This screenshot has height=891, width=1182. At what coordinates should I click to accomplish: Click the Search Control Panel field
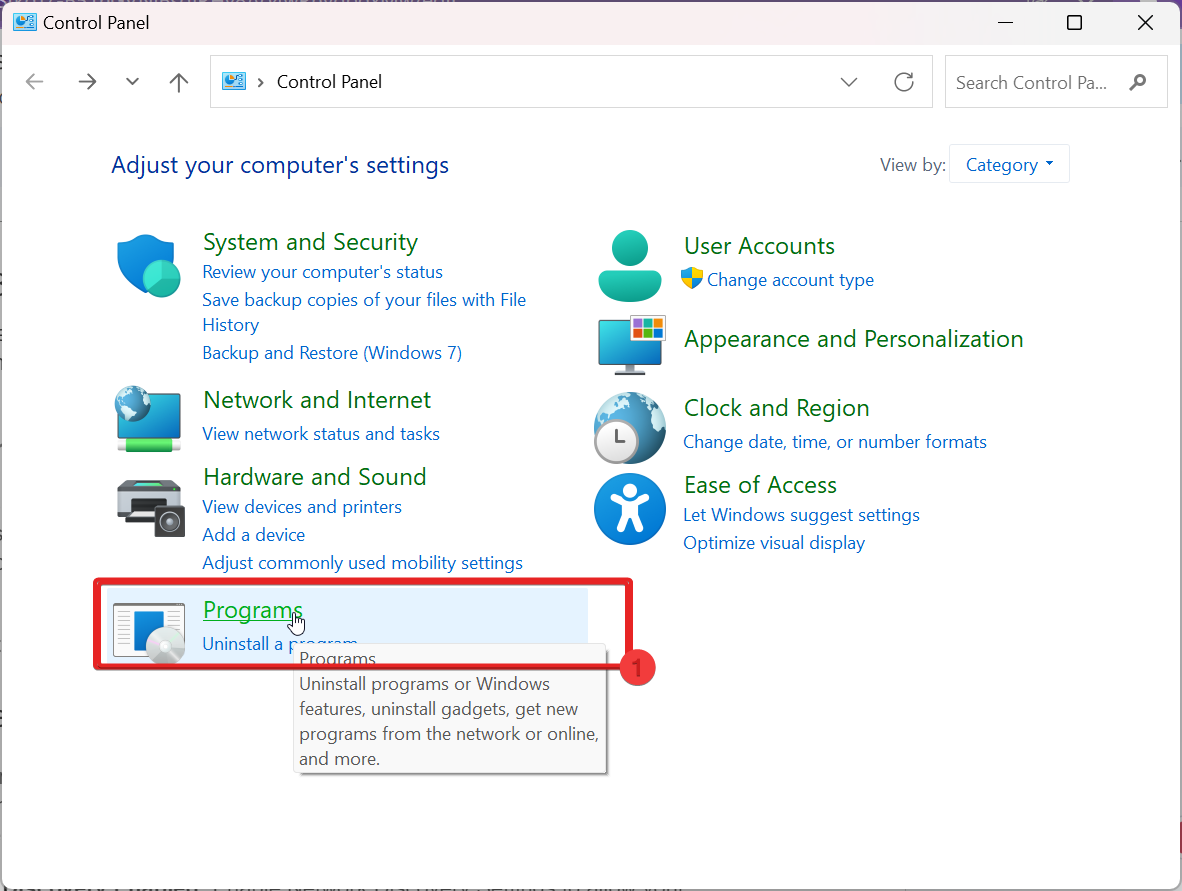[x=1055, y=81]
